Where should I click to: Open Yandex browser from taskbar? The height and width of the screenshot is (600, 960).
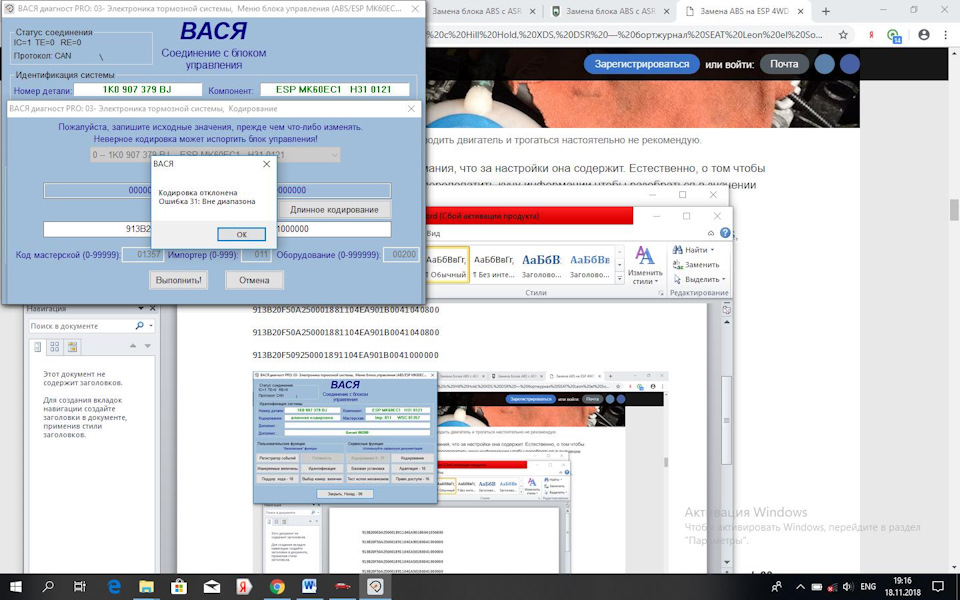(x=244, y=587)
